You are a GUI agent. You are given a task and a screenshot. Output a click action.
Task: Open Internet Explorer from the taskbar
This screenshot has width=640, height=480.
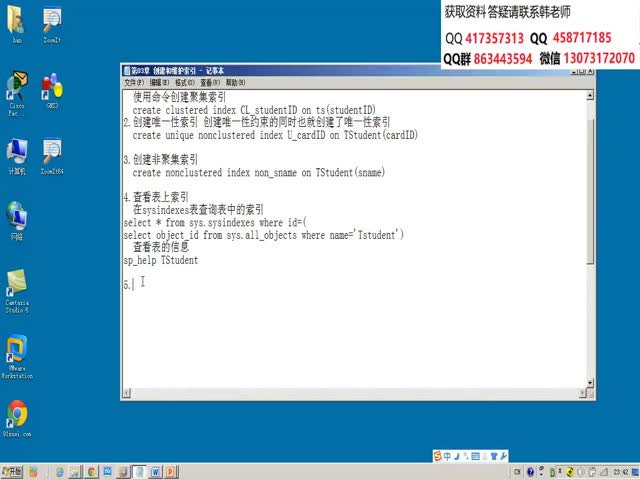[60, 472]
